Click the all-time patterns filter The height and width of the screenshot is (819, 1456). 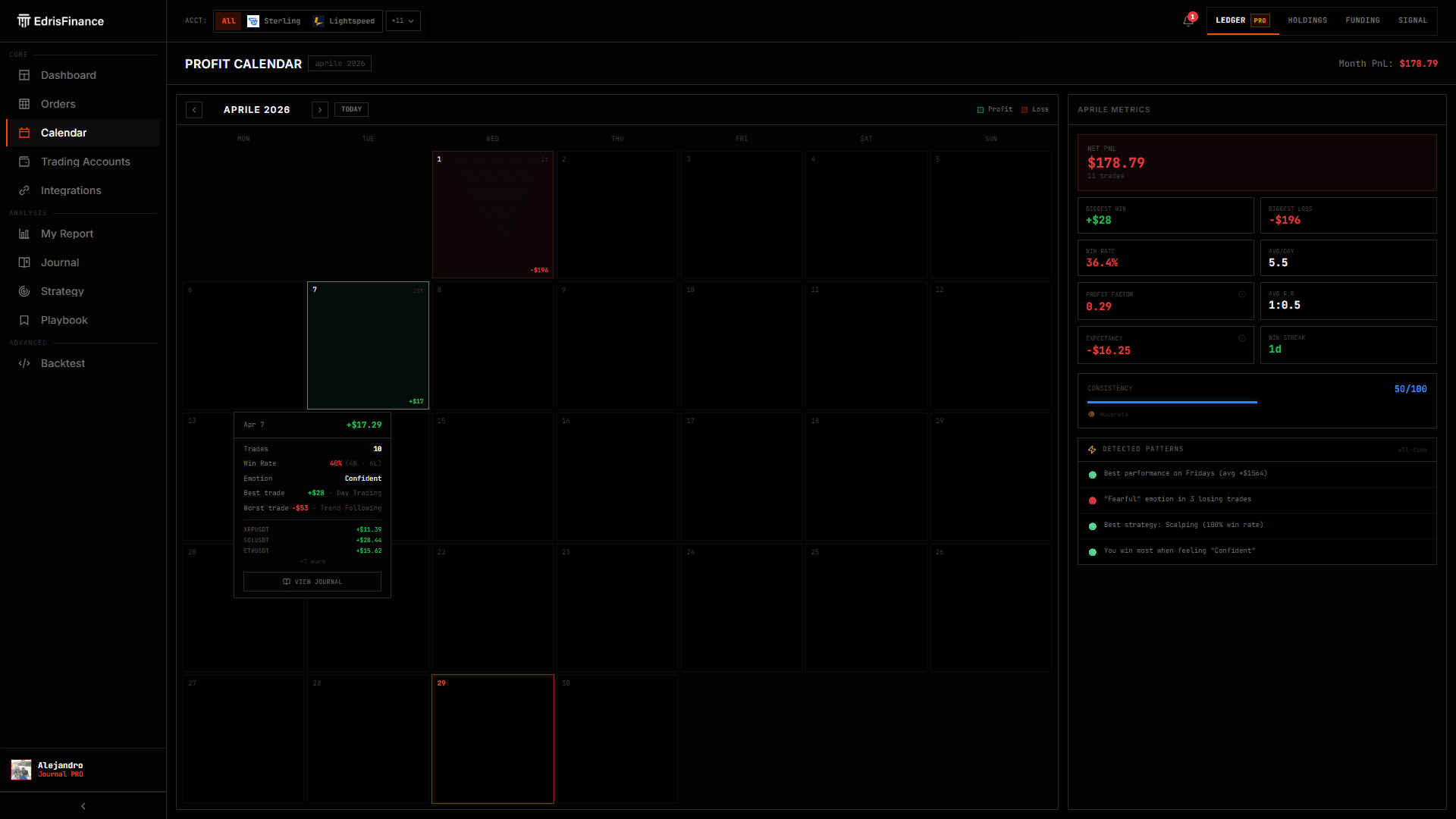1412,450
